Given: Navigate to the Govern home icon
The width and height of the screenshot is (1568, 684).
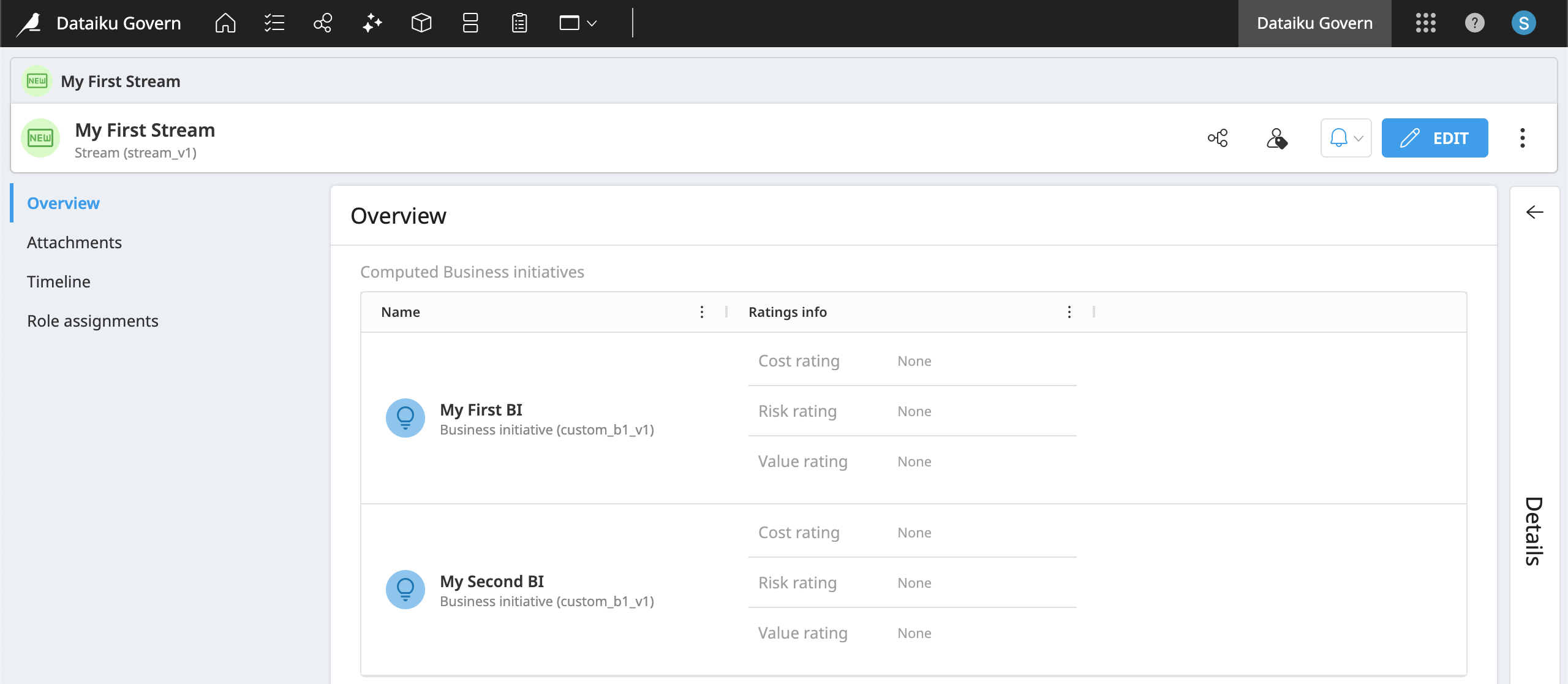Looking at the screenshot, I should pyautogui.click(x=224, y=23).
